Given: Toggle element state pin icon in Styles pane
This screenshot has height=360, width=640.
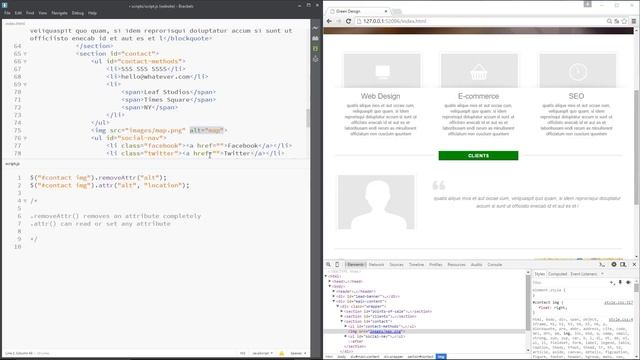Looking at the screenshot, I should pos(620,282).
